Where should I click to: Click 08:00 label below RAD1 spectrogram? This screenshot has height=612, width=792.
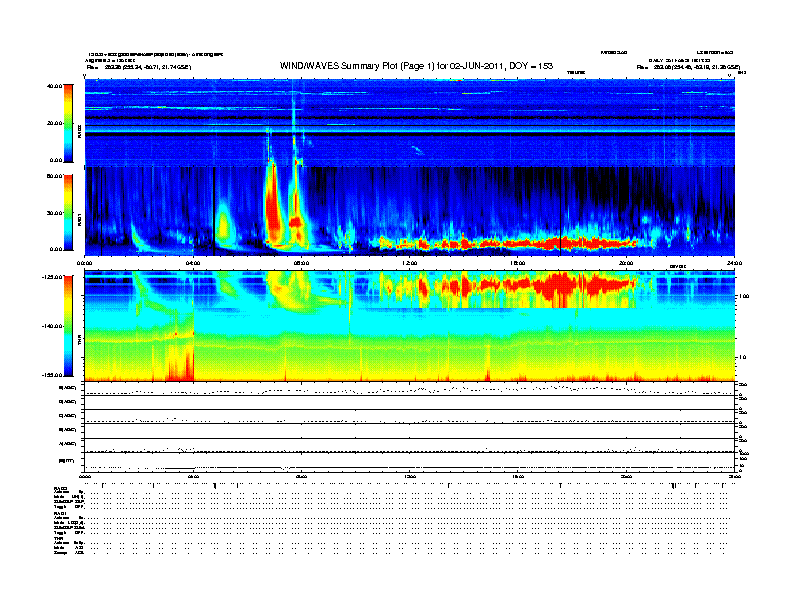tap(301, 263)
